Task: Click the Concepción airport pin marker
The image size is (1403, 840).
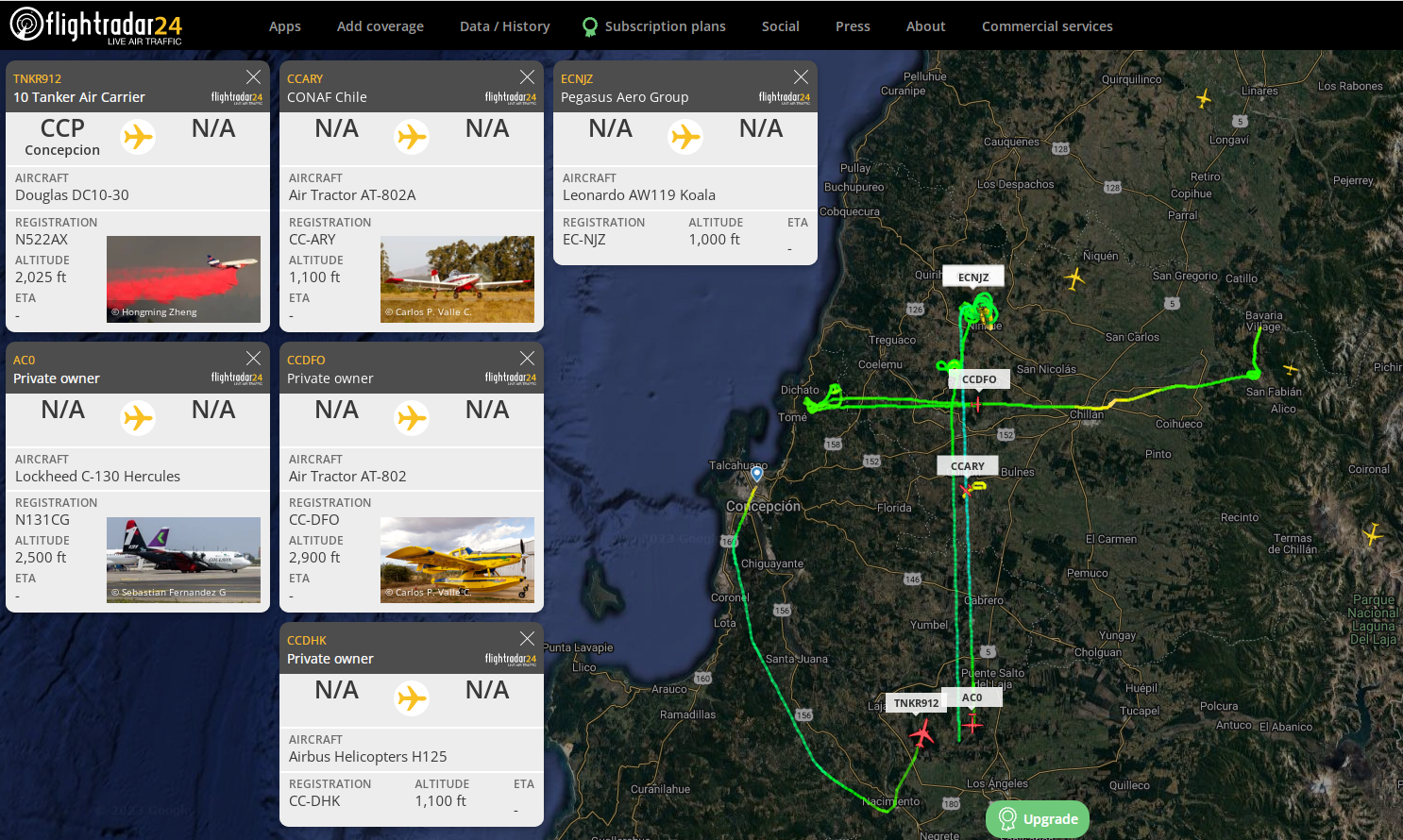Action: pyautogui.click(x=757, y=474)
